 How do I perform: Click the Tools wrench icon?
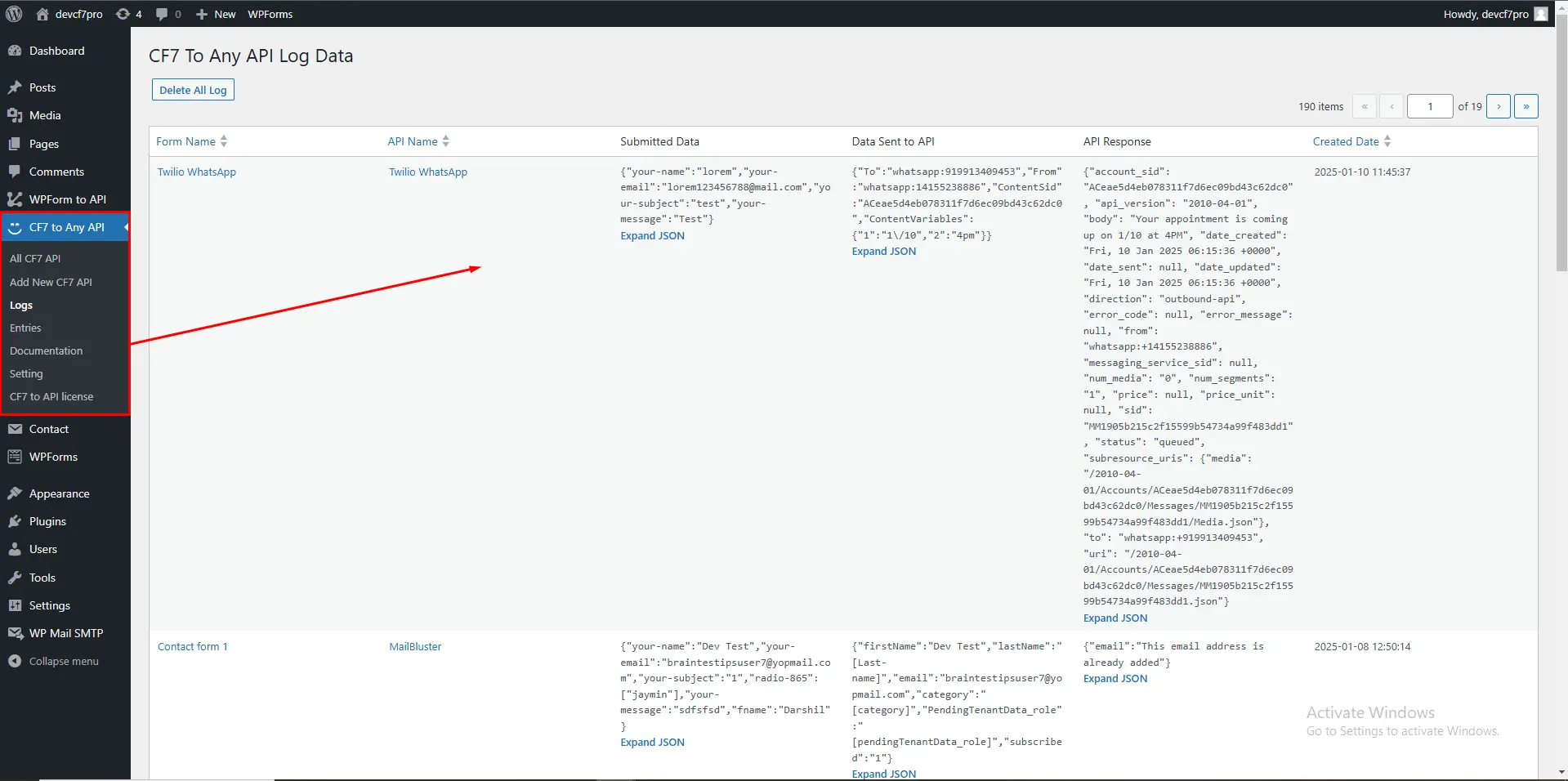coord(15,578)
